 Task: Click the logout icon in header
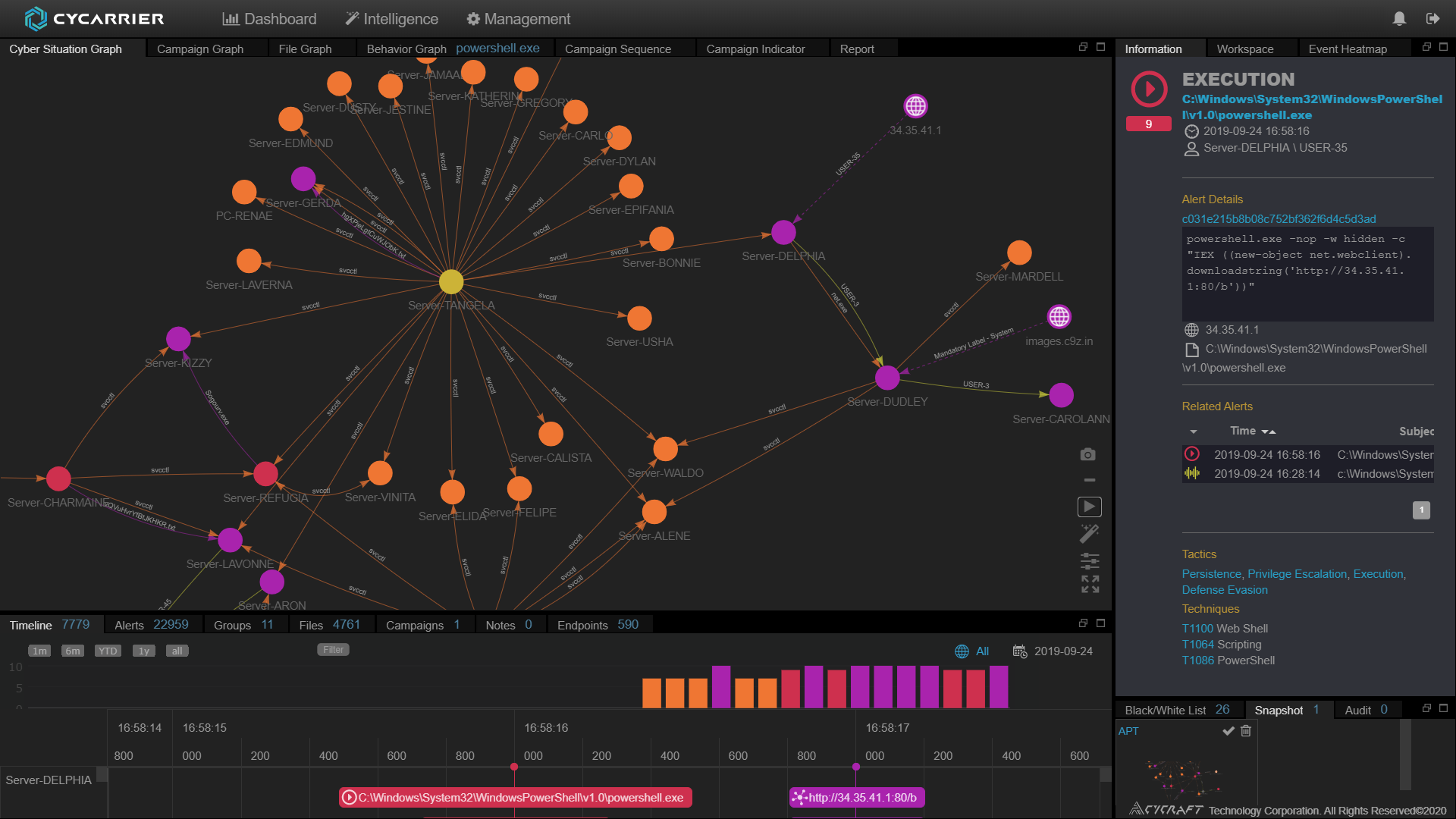coord(1432,18)
